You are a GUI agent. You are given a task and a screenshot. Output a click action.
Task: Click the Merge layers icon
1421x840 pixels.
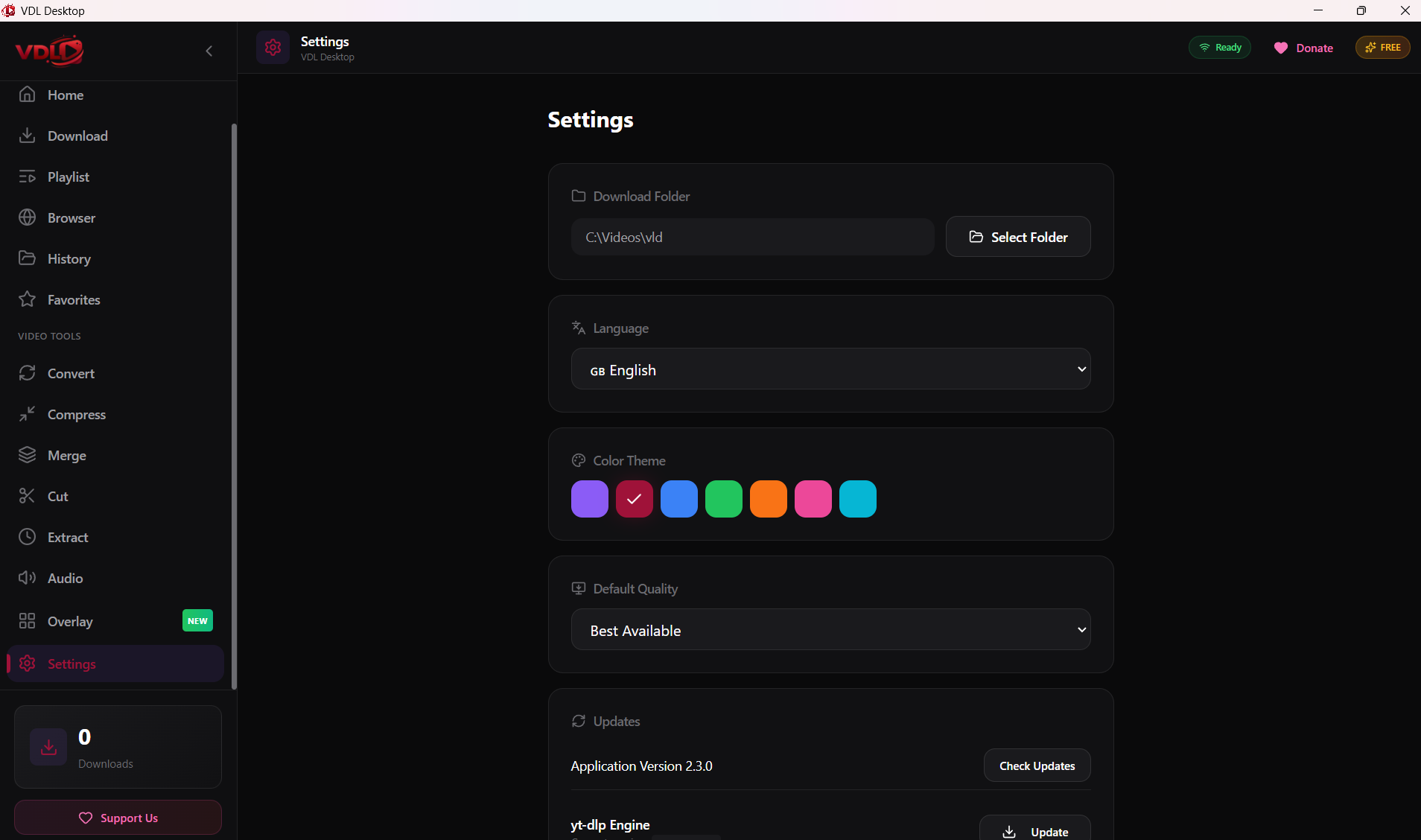[28, 455]
